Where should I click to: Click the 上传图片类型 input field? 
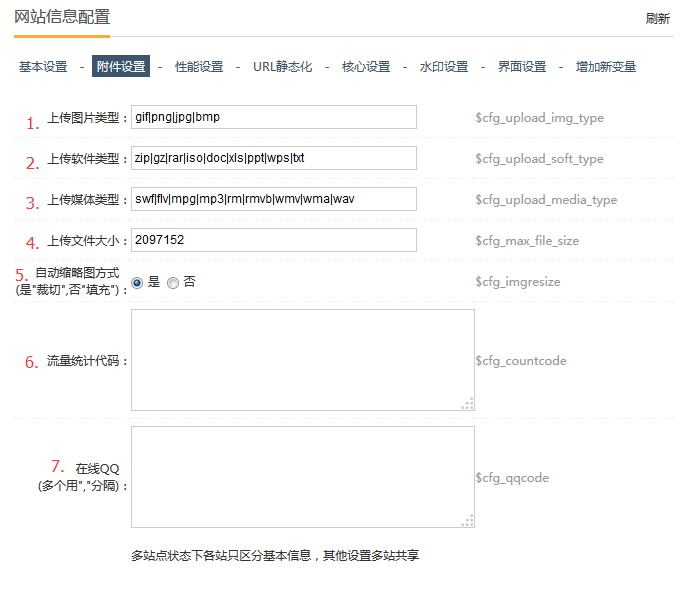(x=273, y=118)
